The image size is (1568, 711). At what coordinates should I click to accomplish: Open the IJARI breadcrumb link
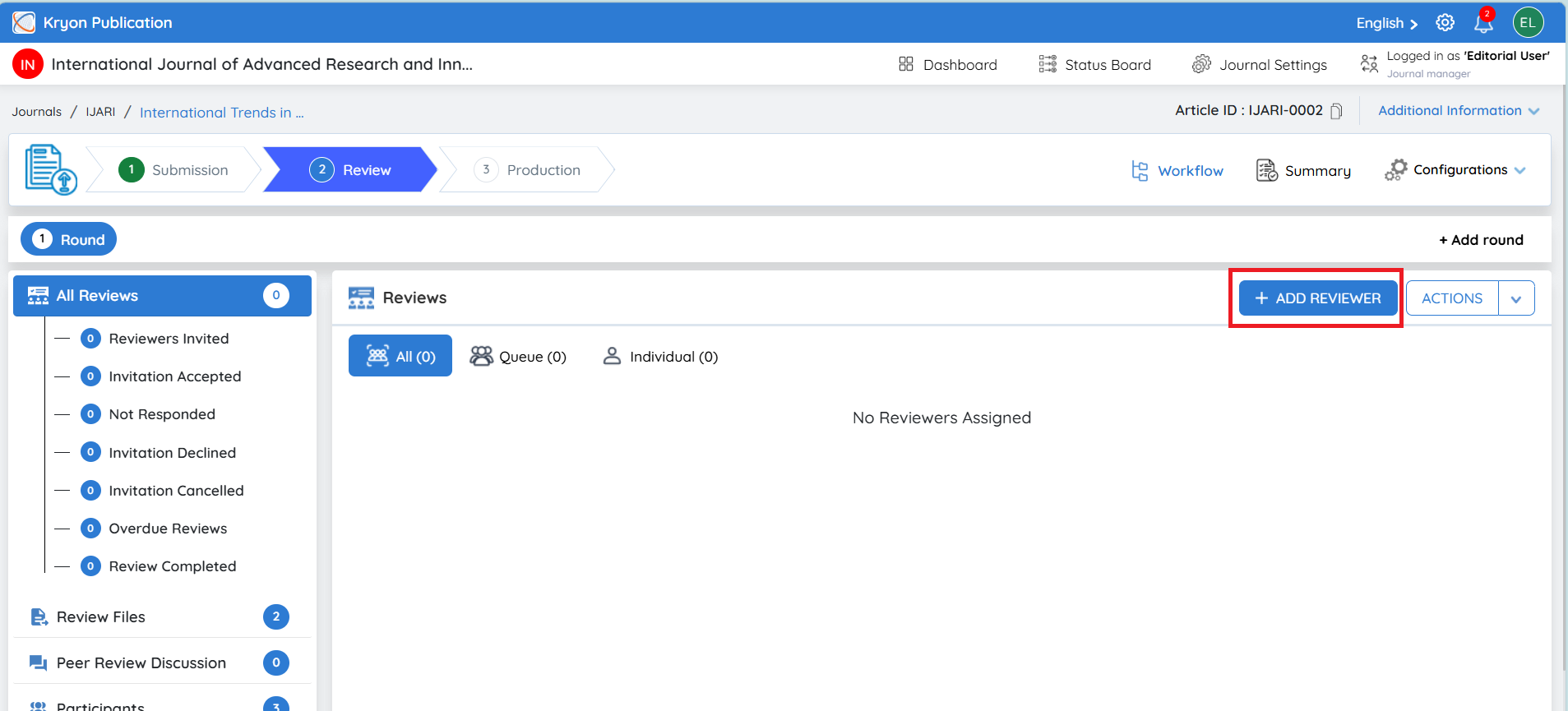coord(100,112)
